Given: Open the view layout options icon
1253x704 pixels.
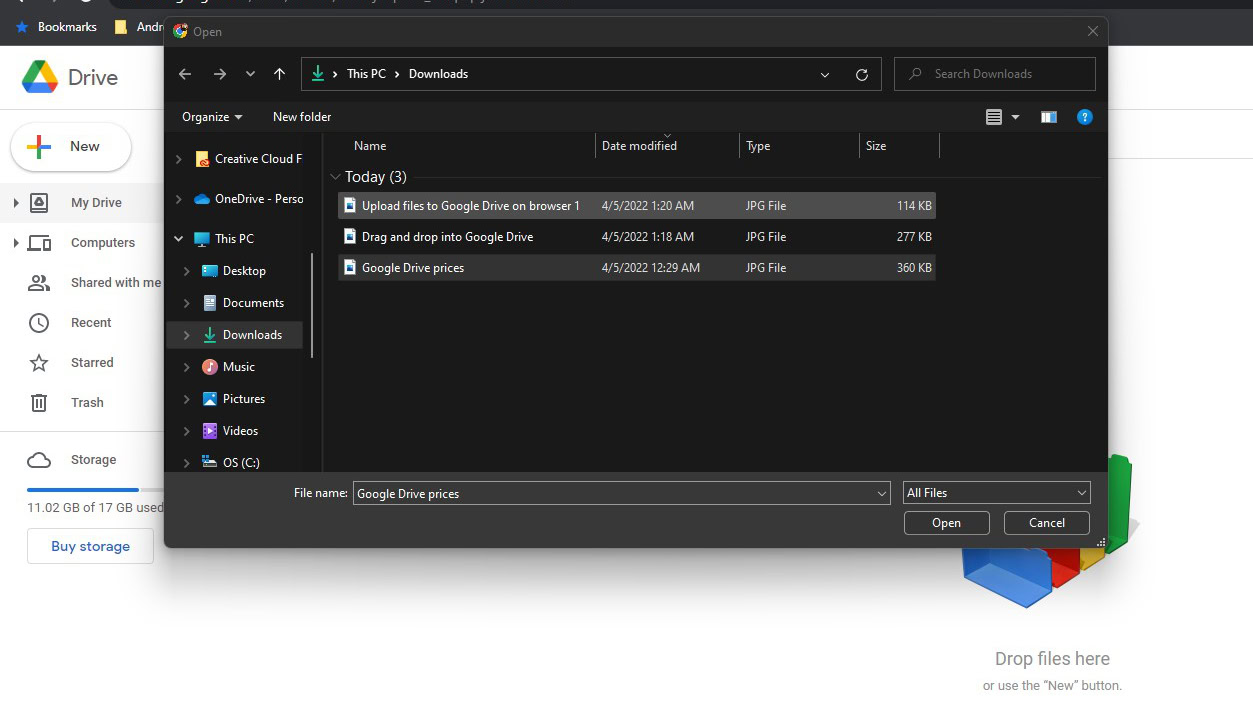Looking at the screenshot, I should [x=994, y=117].
